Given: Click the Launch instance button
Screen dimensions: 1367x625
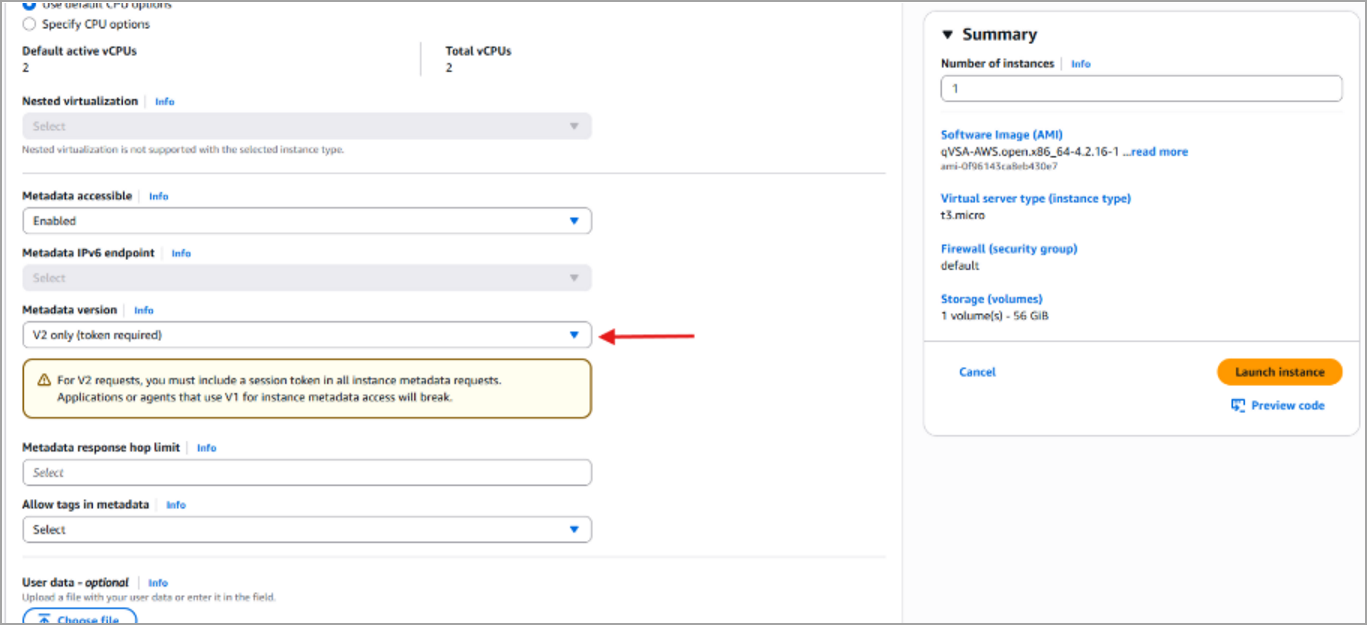Looking at the screenshot, I should coord(1280,372).
